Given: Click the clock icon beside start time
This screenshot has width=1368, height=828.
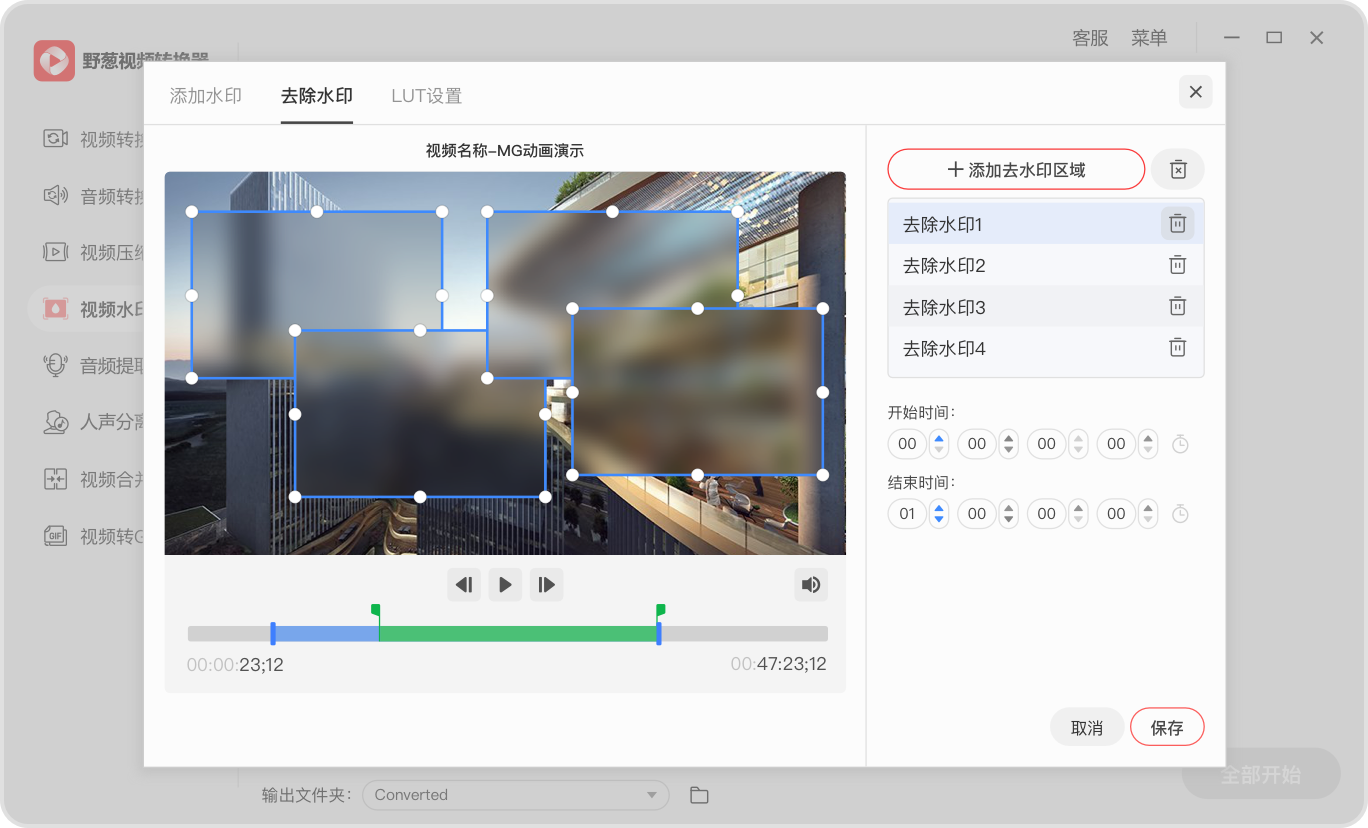Looking at the screenshot, I should click(x=1180, y=444).
